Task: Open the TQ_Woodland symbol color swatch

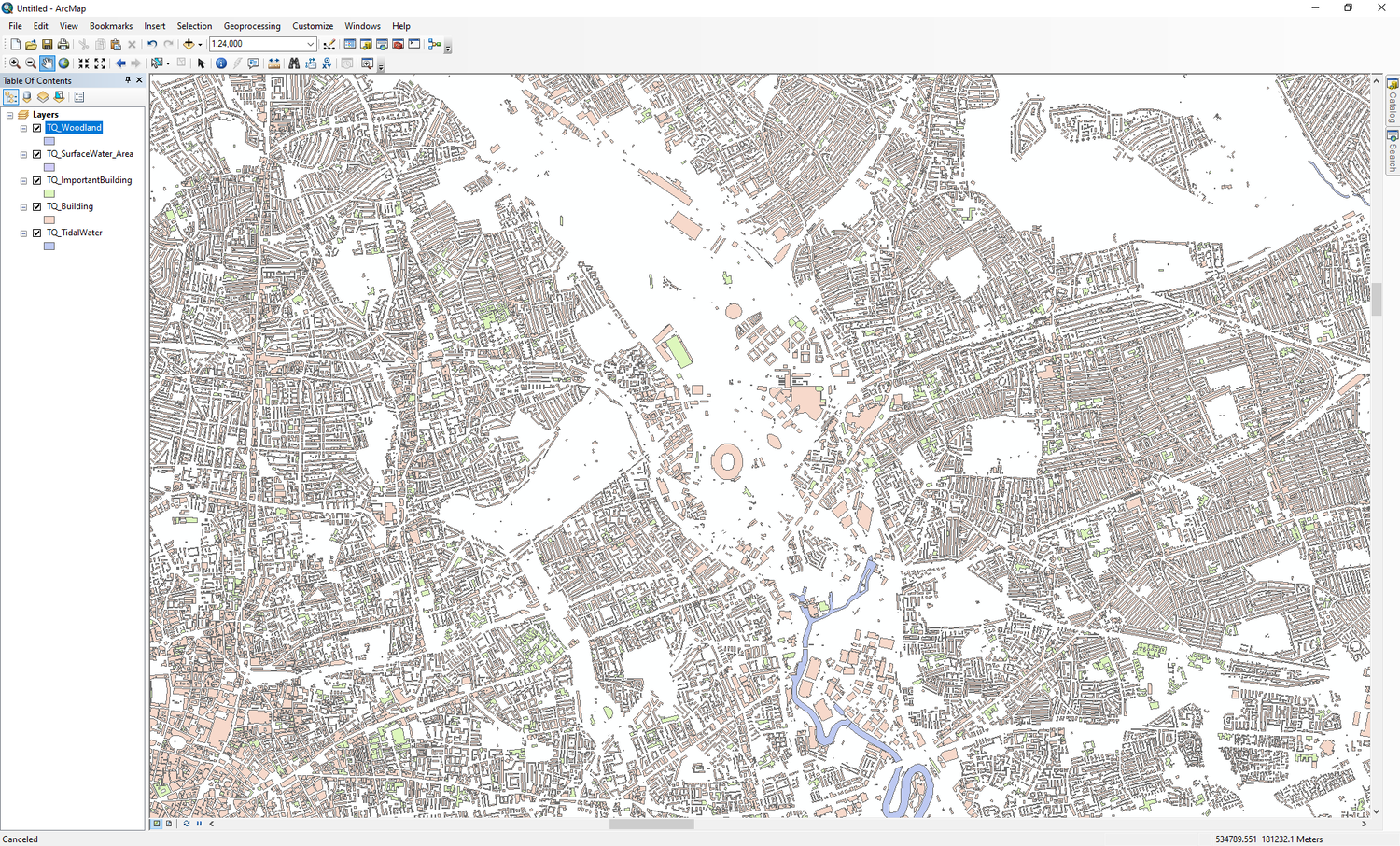Action: point(49,141)
